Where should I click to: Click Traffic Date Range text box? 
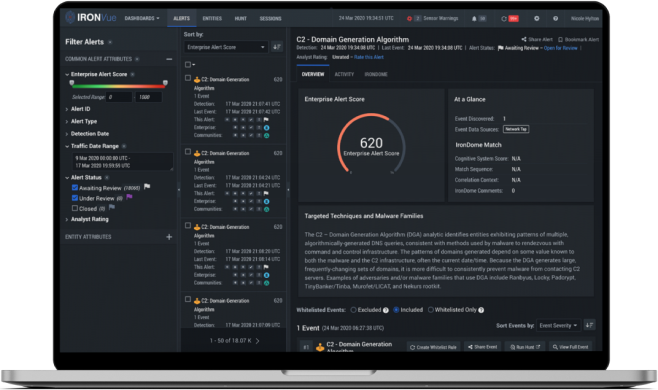point(123,162)
